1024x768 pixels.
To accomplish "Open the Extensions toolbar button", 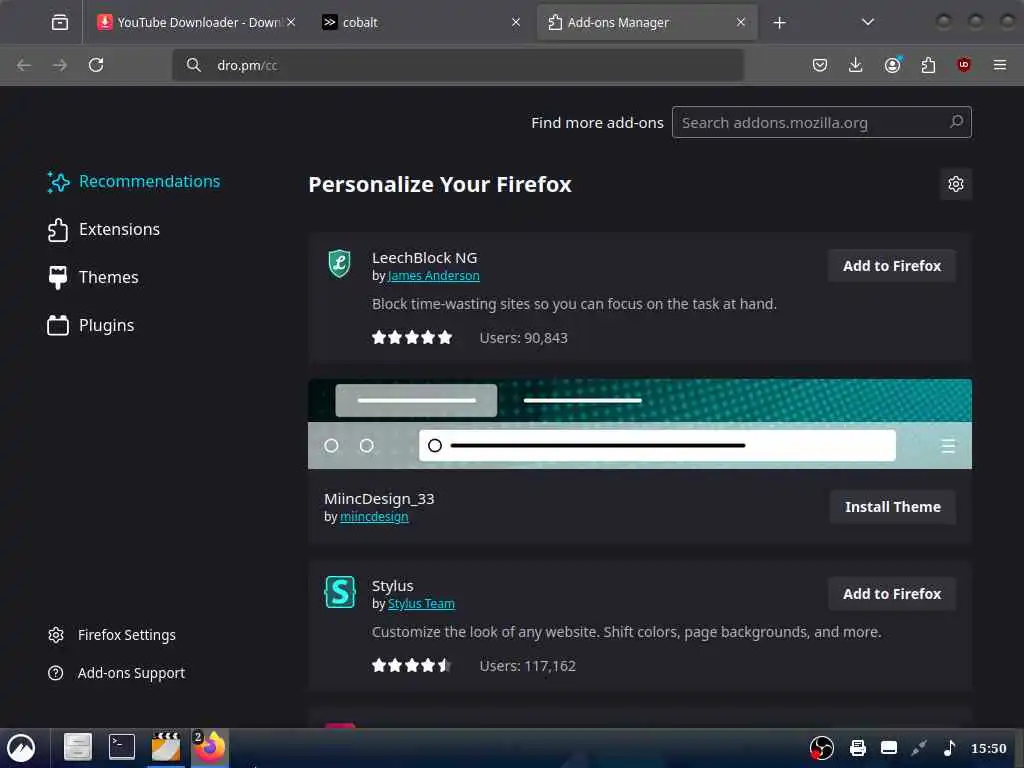I will click(x=928, y=65).
